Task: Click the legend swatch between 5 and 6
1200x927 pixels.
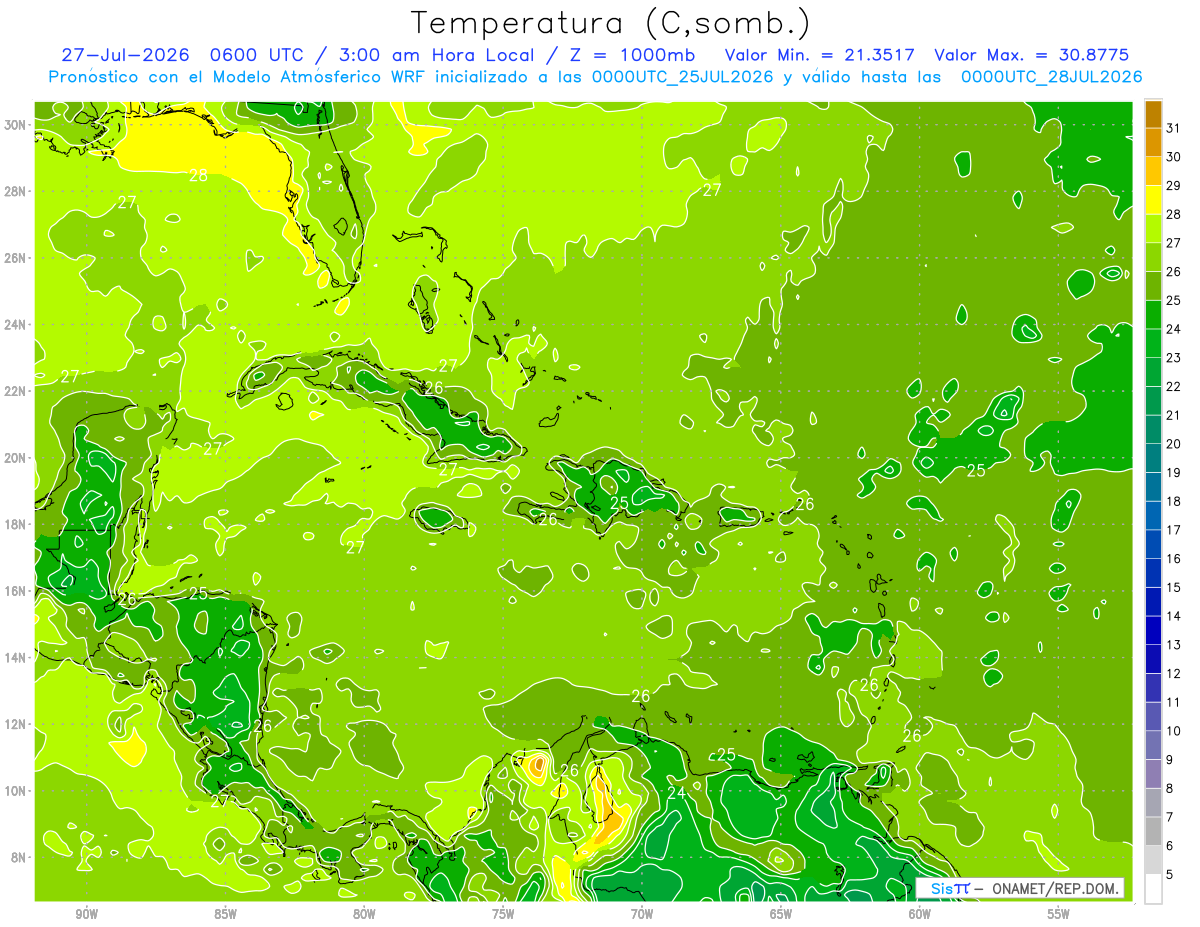Action: [x=1153, y=860]
